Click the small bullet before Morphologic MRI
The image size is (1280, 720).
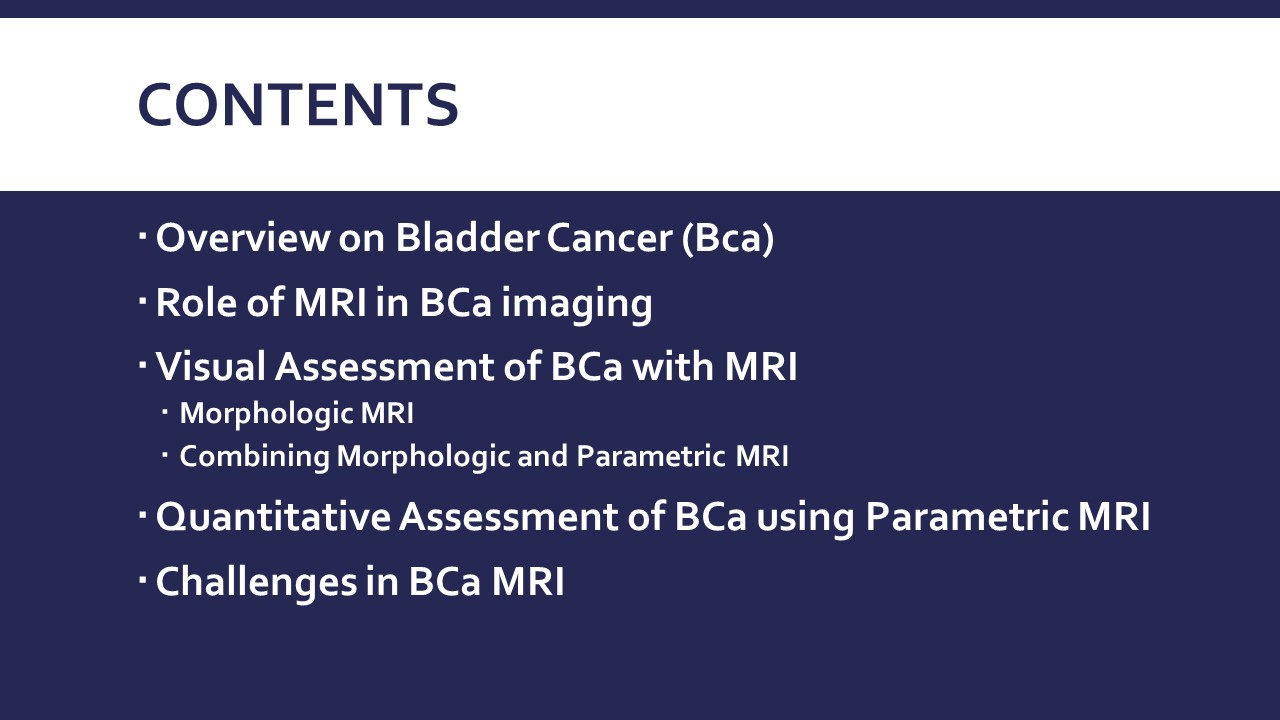[165, 412]
